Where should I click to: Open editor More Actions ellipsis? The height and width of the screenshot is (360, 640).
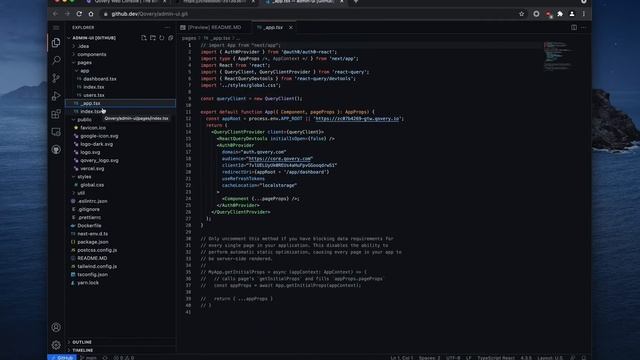tap(584, 27)
